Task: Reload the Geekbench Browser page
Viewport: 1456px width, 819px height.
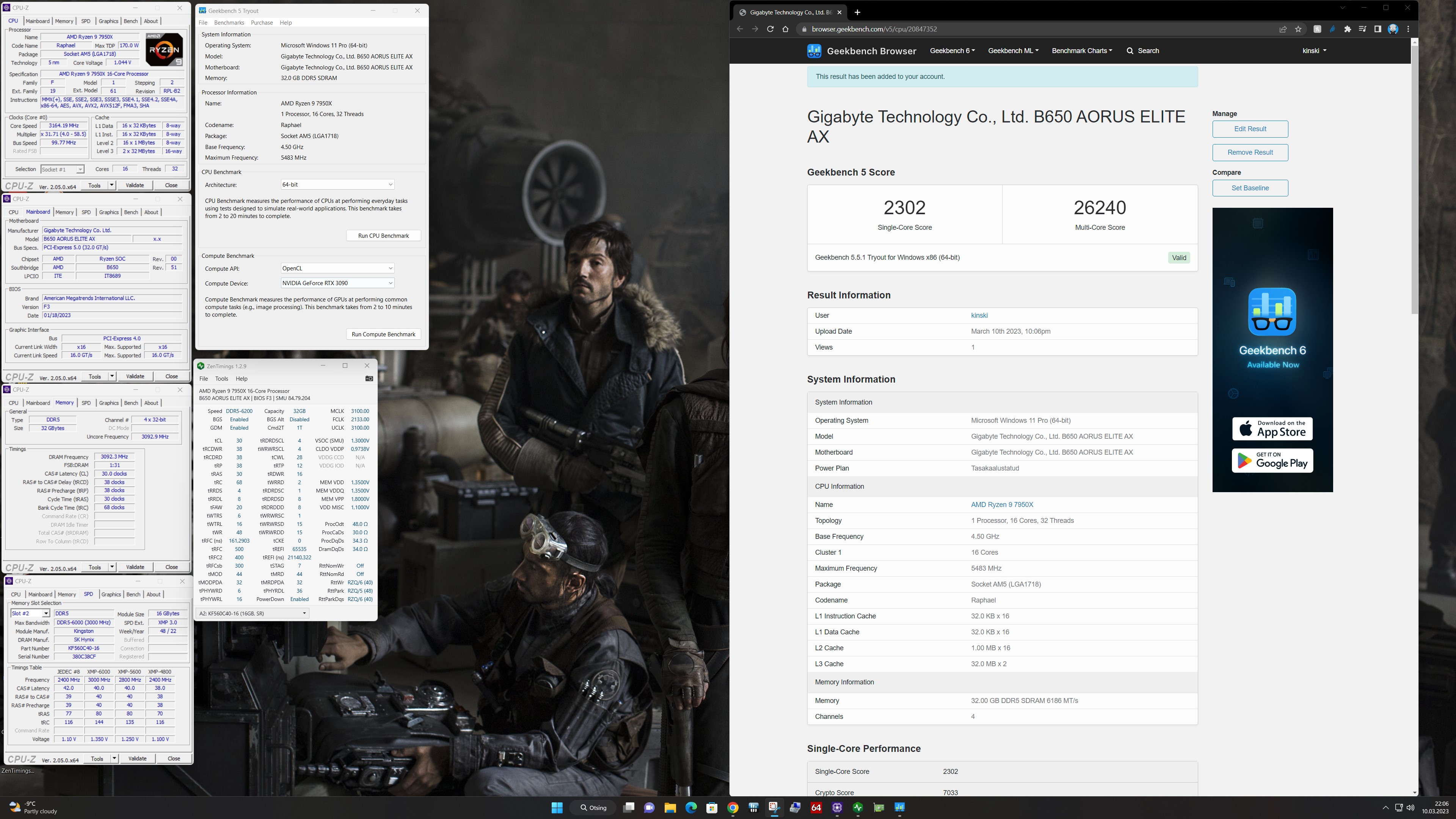Action: coord(770,30)
